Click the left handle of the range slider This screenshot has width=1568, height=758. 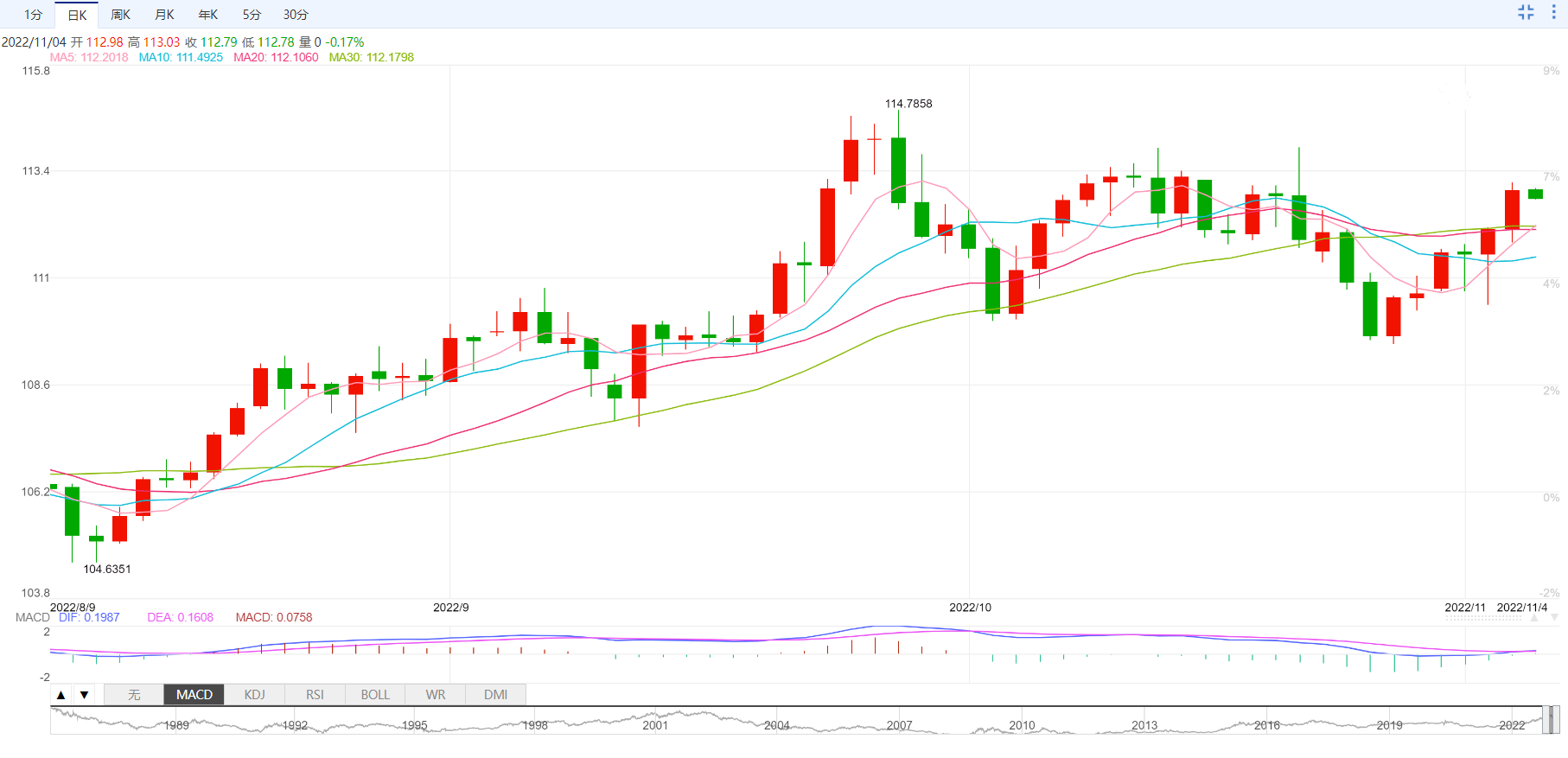[1545, 720]
